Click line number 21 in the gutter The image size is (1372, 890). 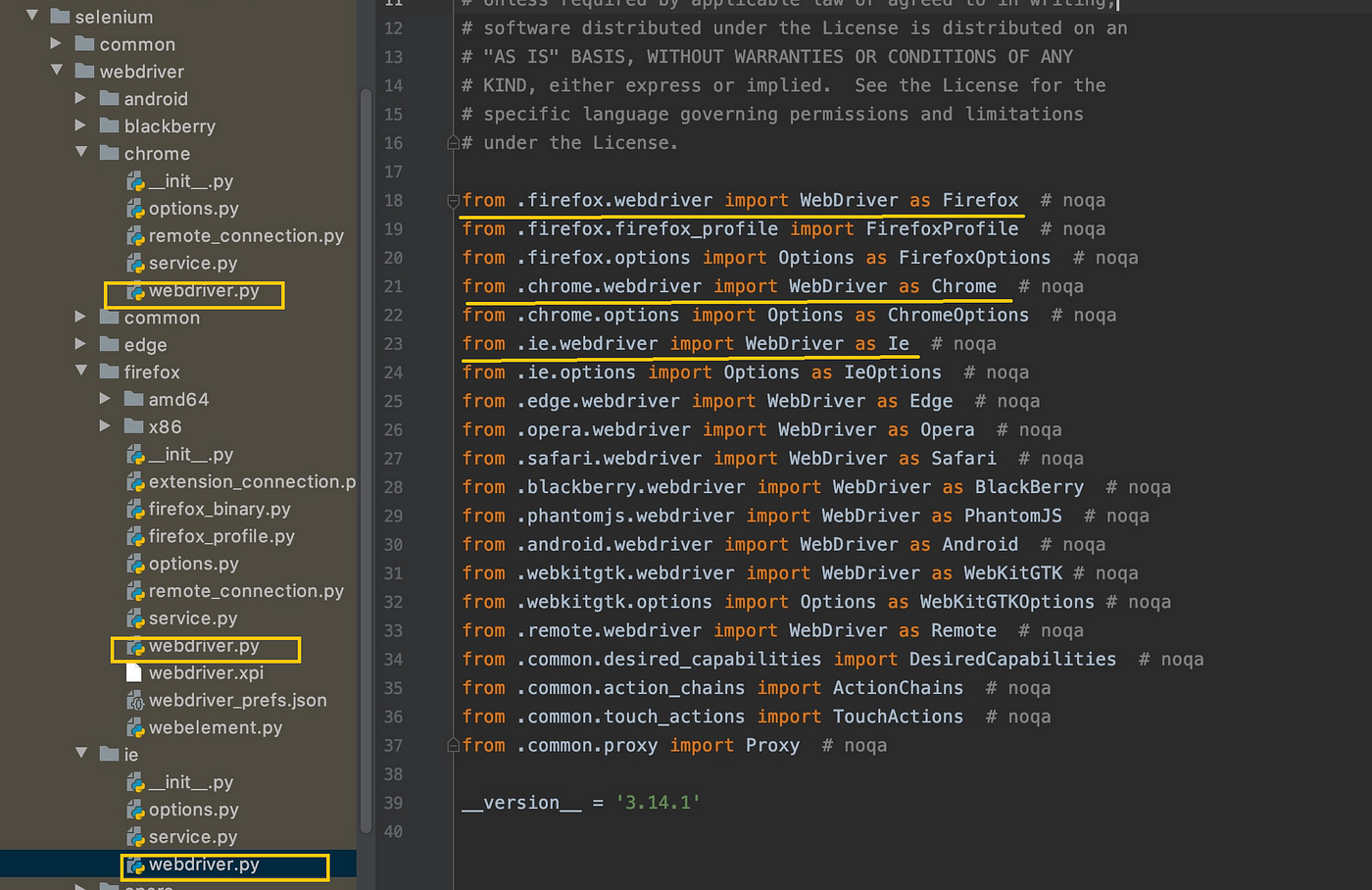(393, 286)
